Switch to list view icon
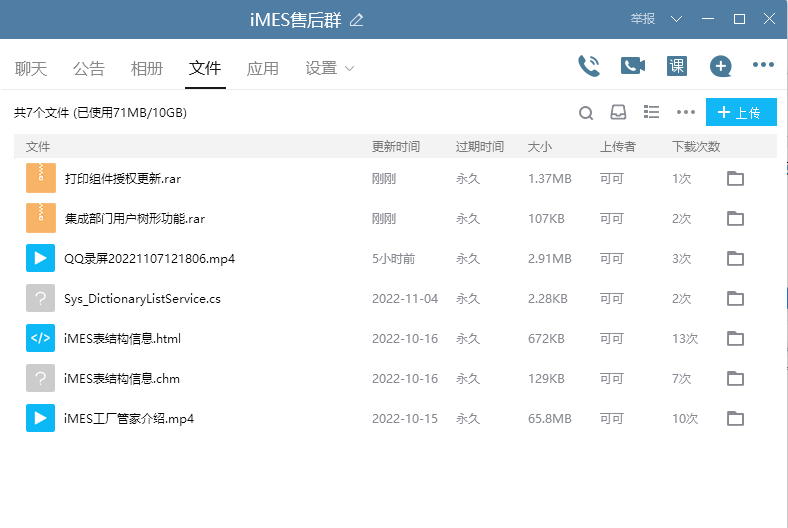The image size is (788, 528). pyautogui.click(x=651, y=112)
